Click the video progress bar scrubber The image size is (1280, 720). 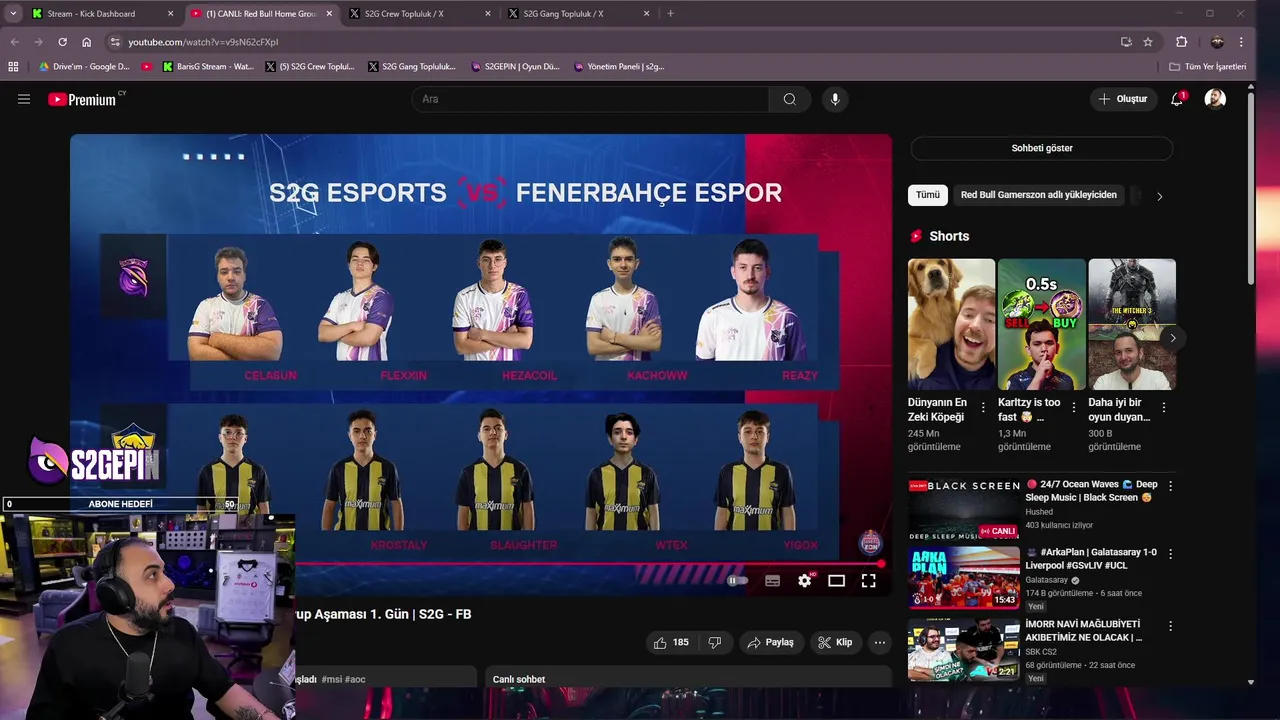click(x=880, y=564)
